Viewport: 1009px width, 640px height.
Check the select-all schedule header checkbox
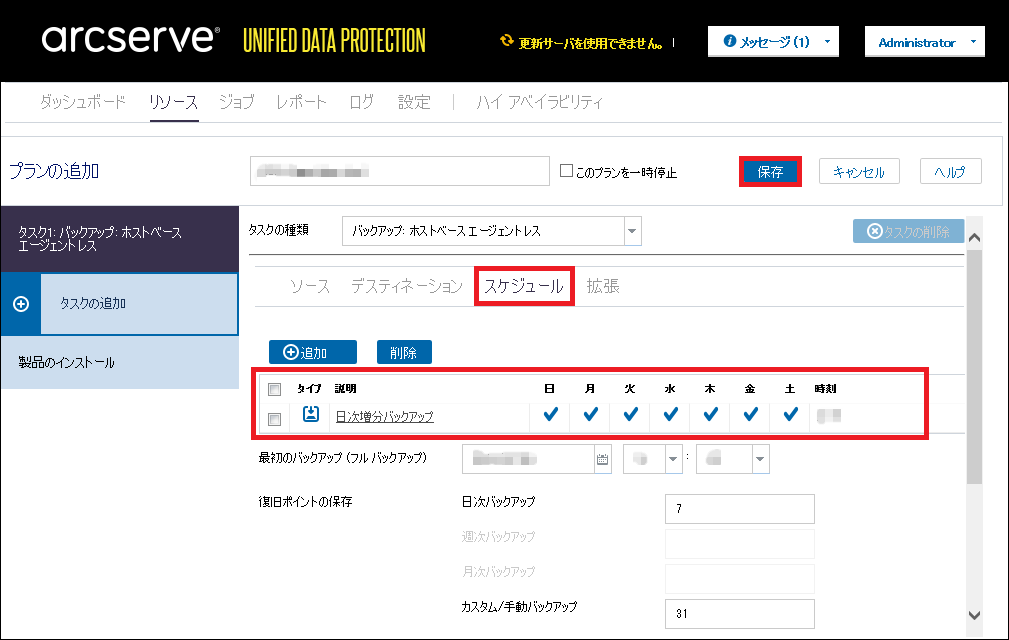275,389
